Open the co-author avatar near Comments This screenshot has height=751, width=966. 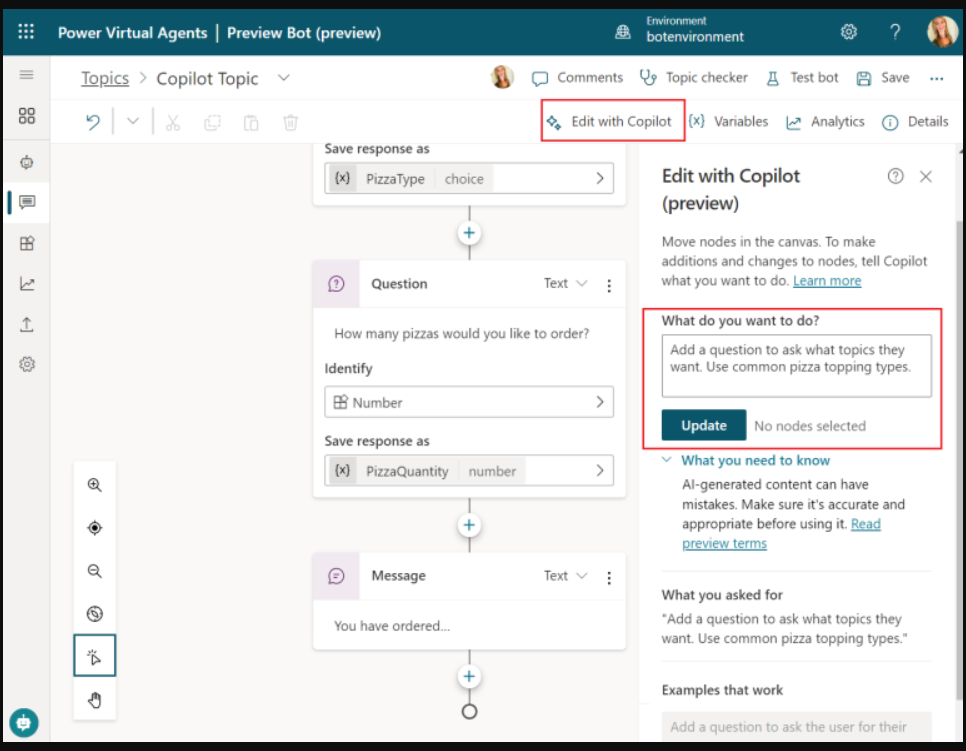(502, 77)
